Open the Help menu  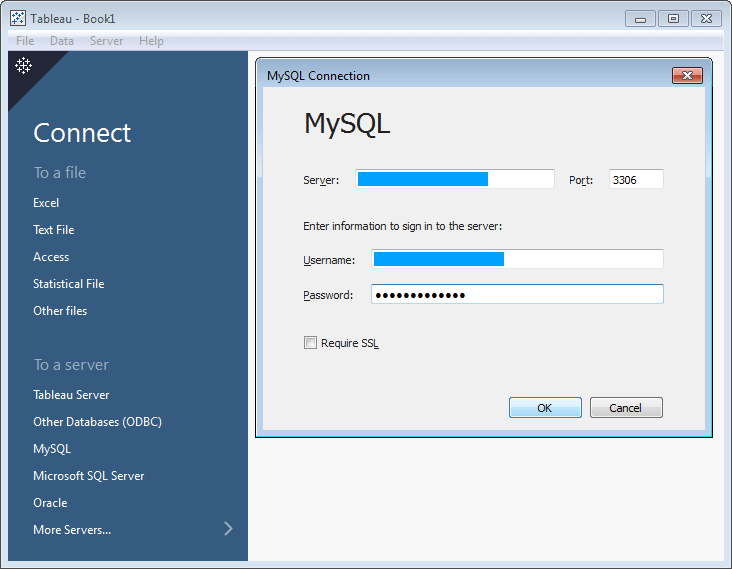(x=152, y=41)
